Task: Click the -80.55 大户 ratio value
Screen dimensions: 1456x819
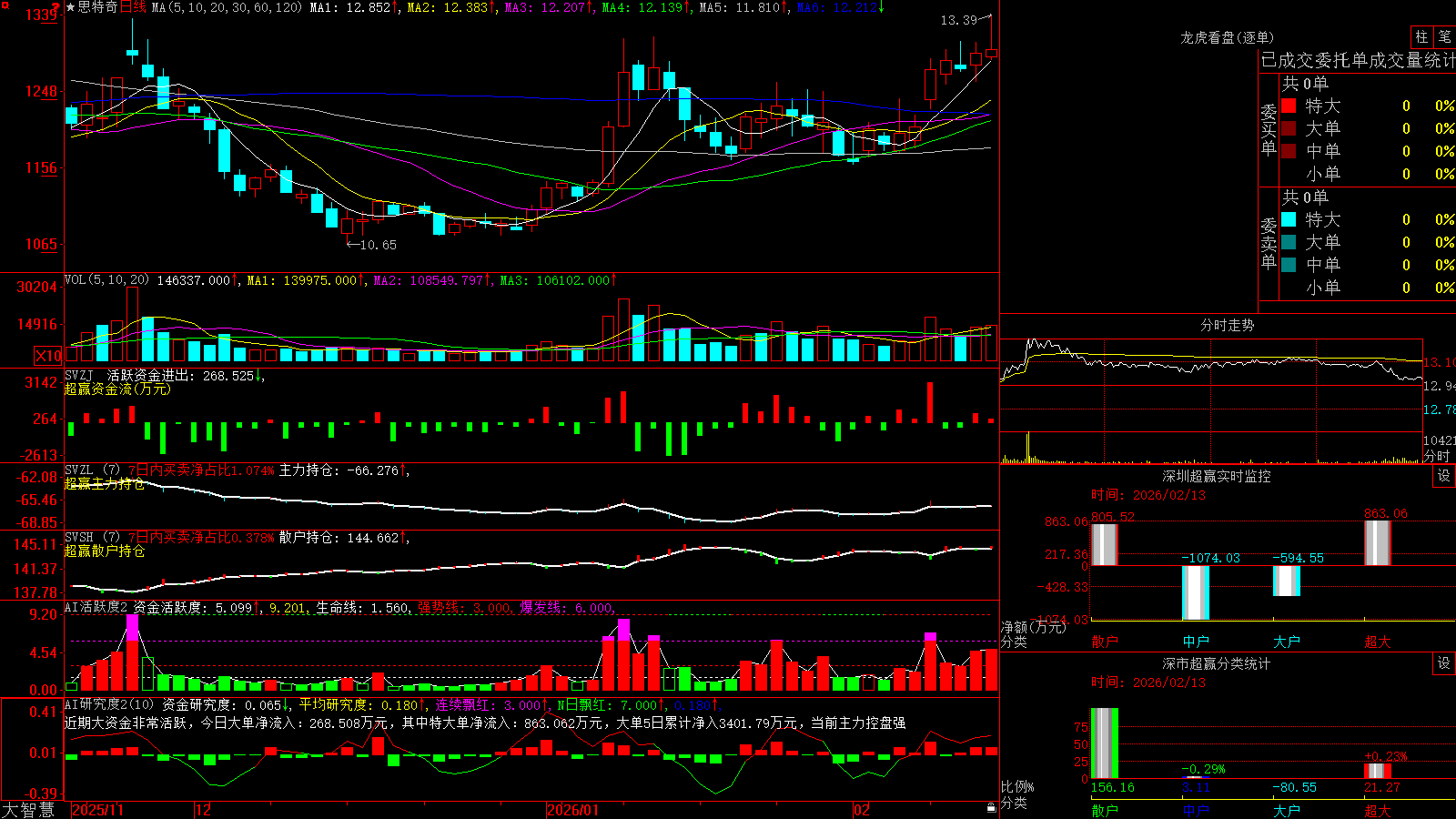Action: click(x=1294, y=787)
